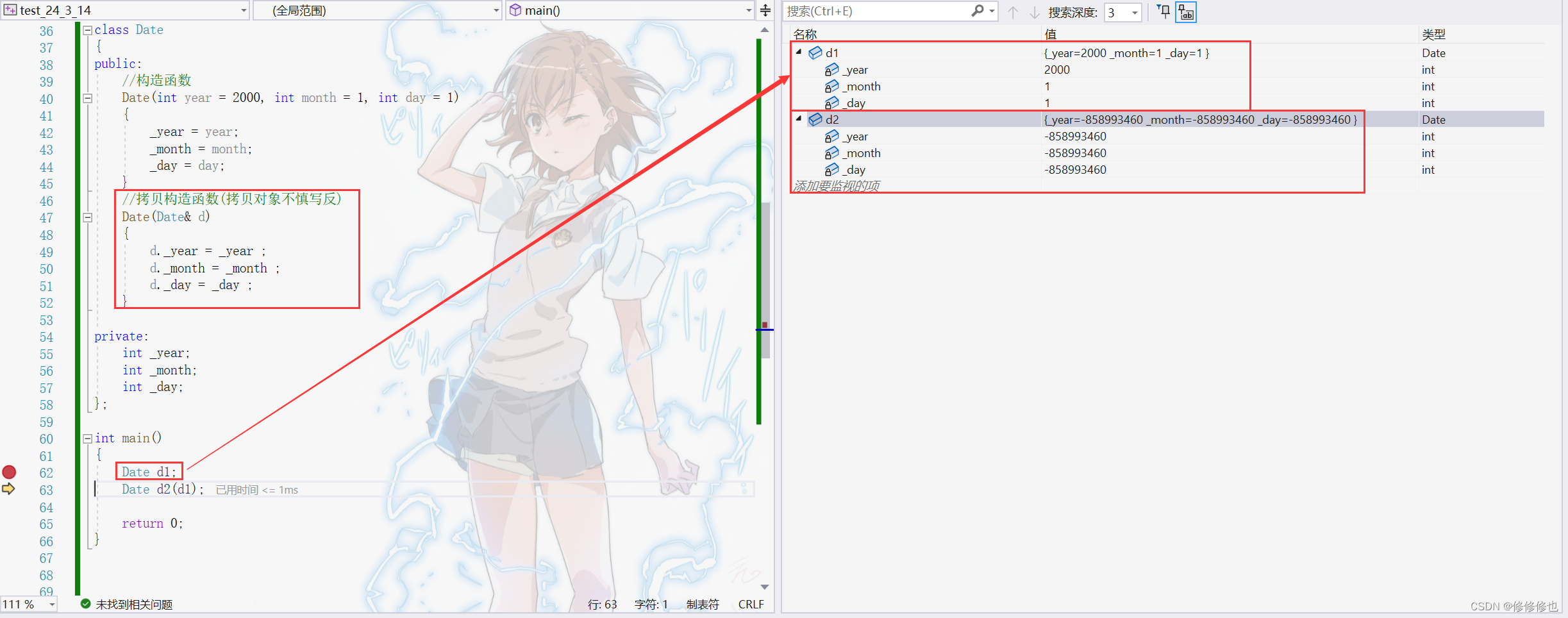1568x618 pixels.
Task: Collapse the d1 watch entry
Action: [799, 52]
